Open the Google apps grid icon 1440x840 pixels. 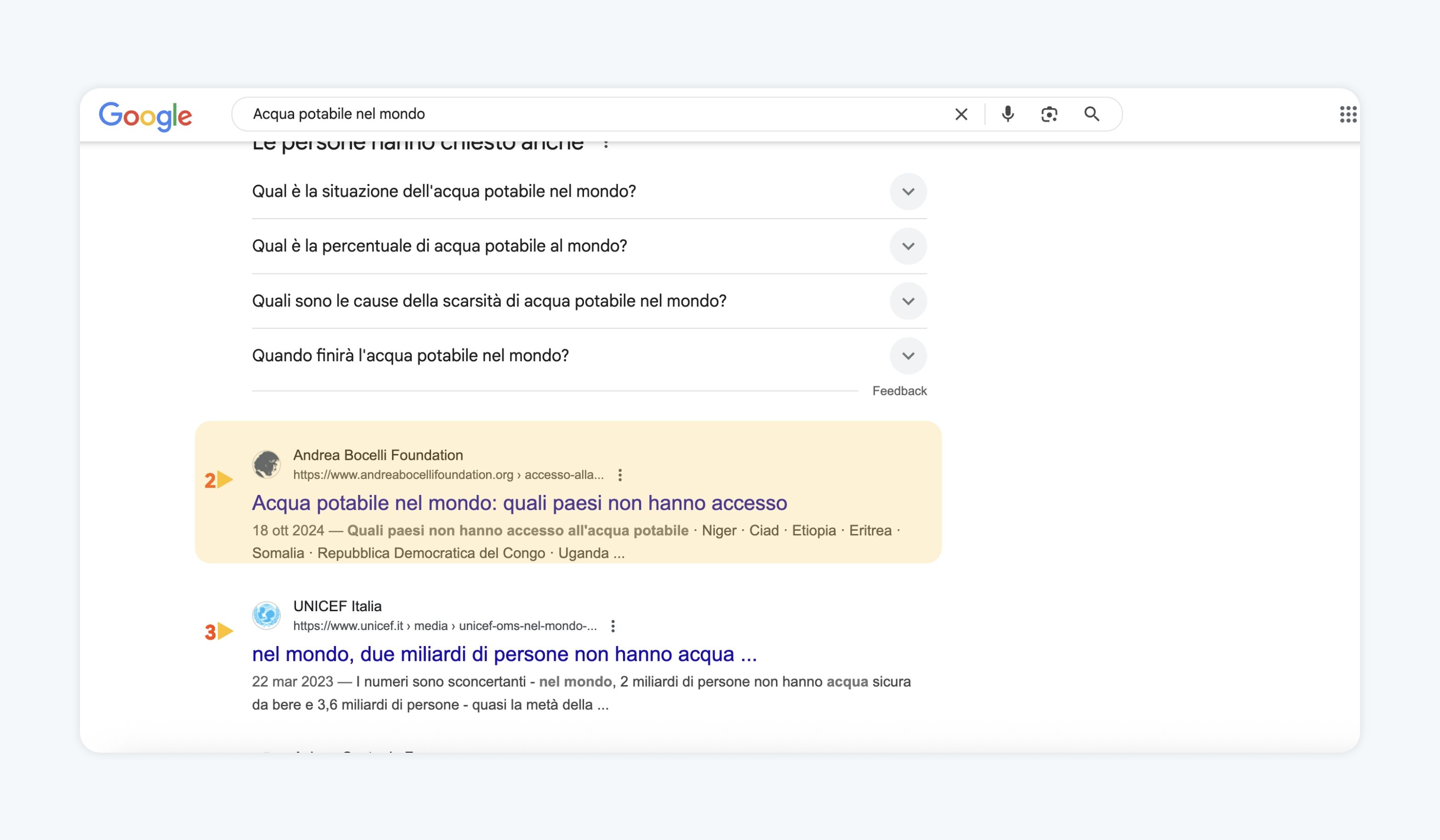point(1348,114)
